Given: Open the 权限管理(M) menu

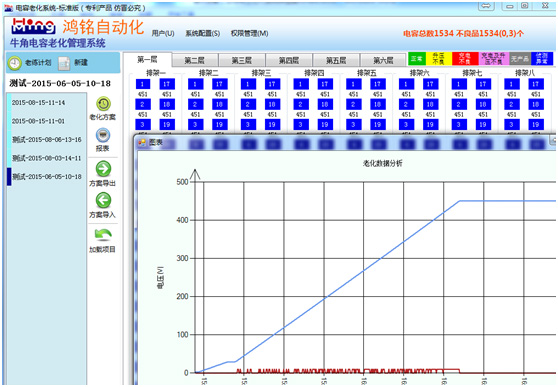Looking at the screenshot, I should pyautogui.click(x=249, y=33).
